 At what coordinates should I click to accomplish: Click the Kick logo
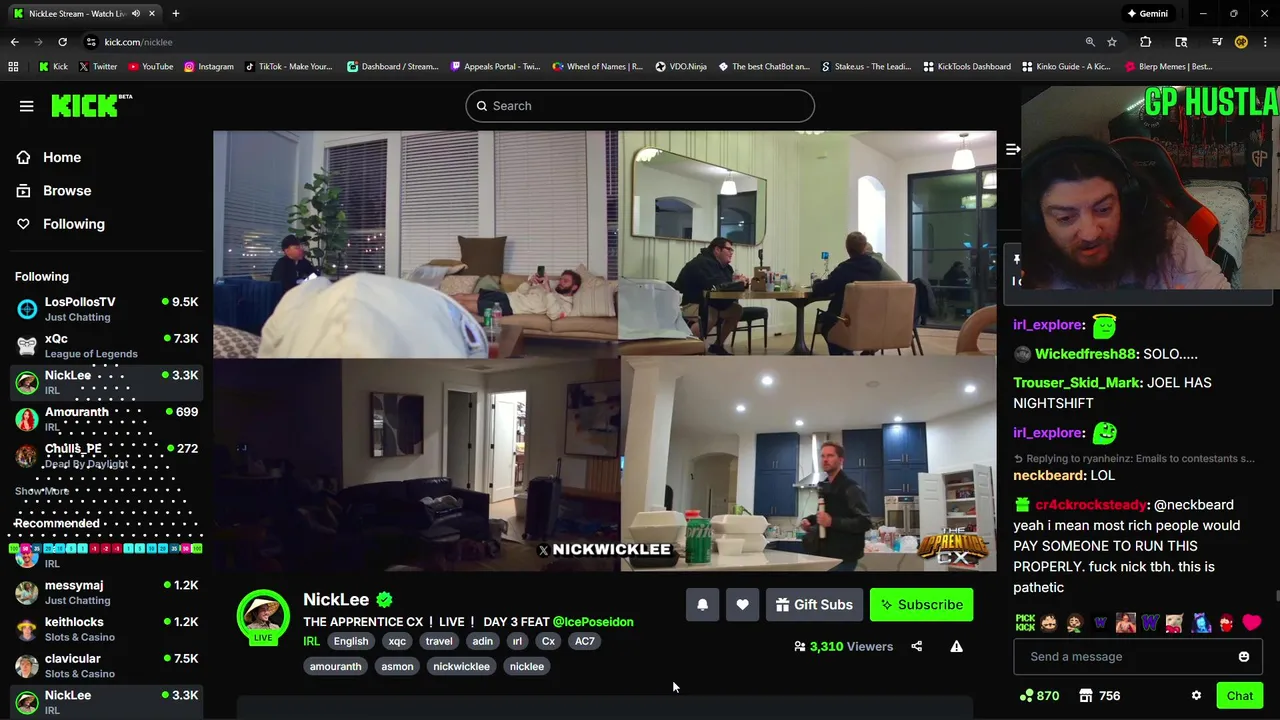(x=91, y=105)
